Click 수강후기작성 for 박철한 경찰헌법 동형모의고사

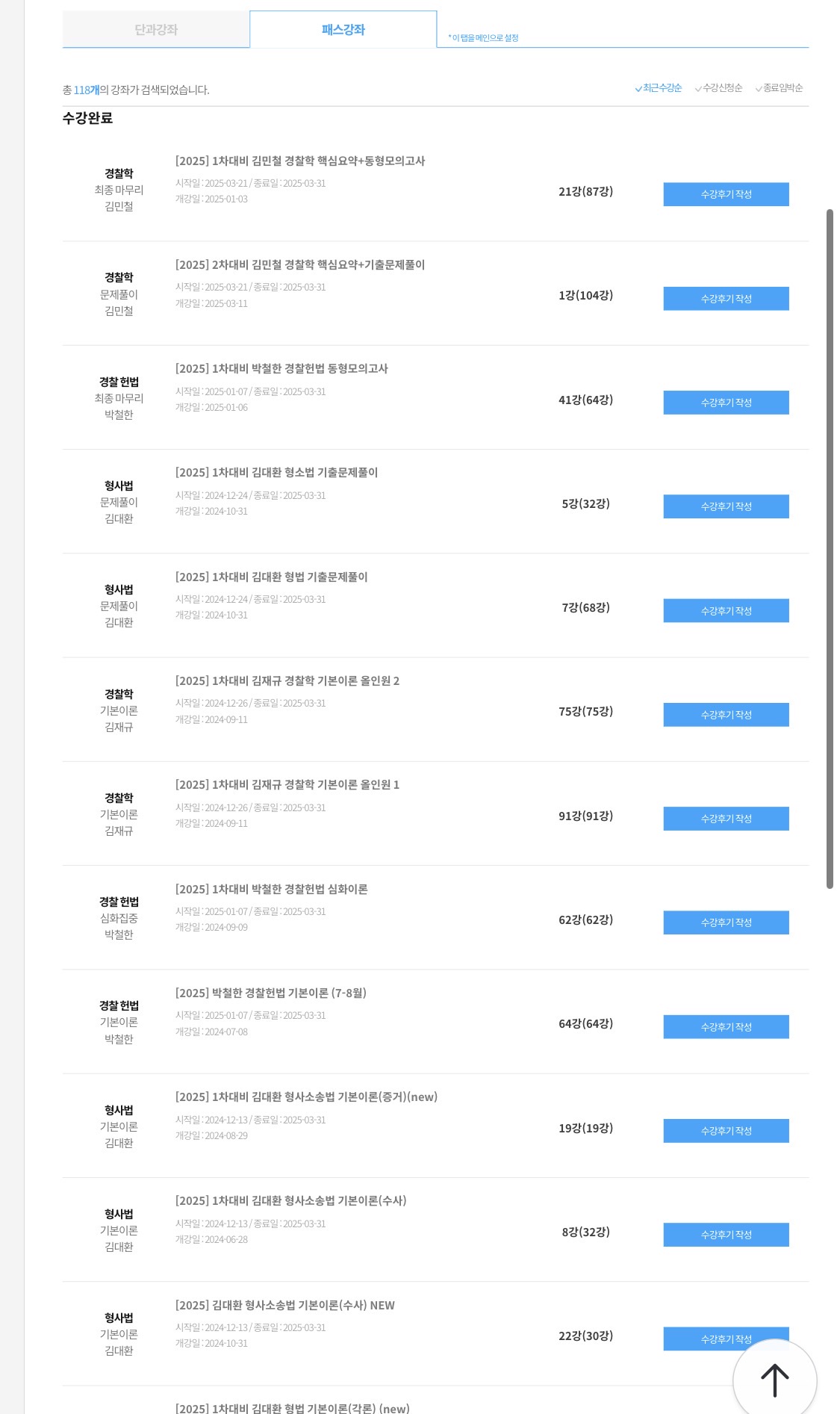pos(726,403)
